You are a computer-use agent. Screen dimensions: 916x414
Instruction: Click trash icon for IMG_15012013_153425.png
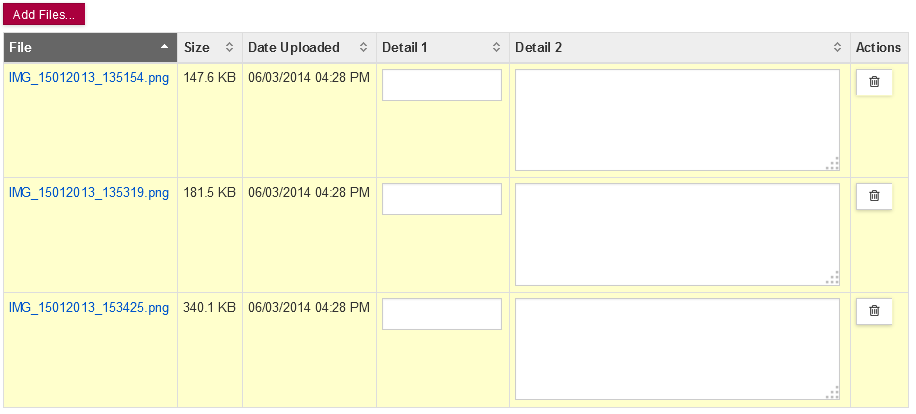tap(874, 311)
